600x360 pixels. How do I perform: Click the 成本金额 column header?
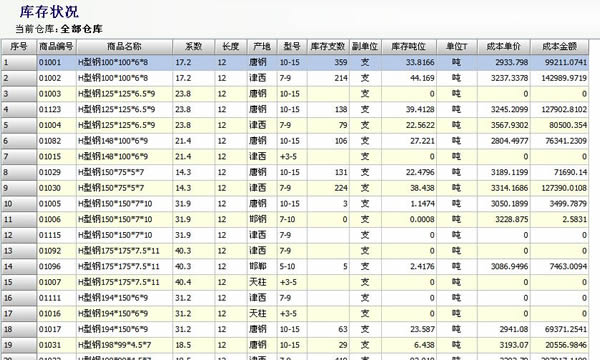(x=559, y=47)
